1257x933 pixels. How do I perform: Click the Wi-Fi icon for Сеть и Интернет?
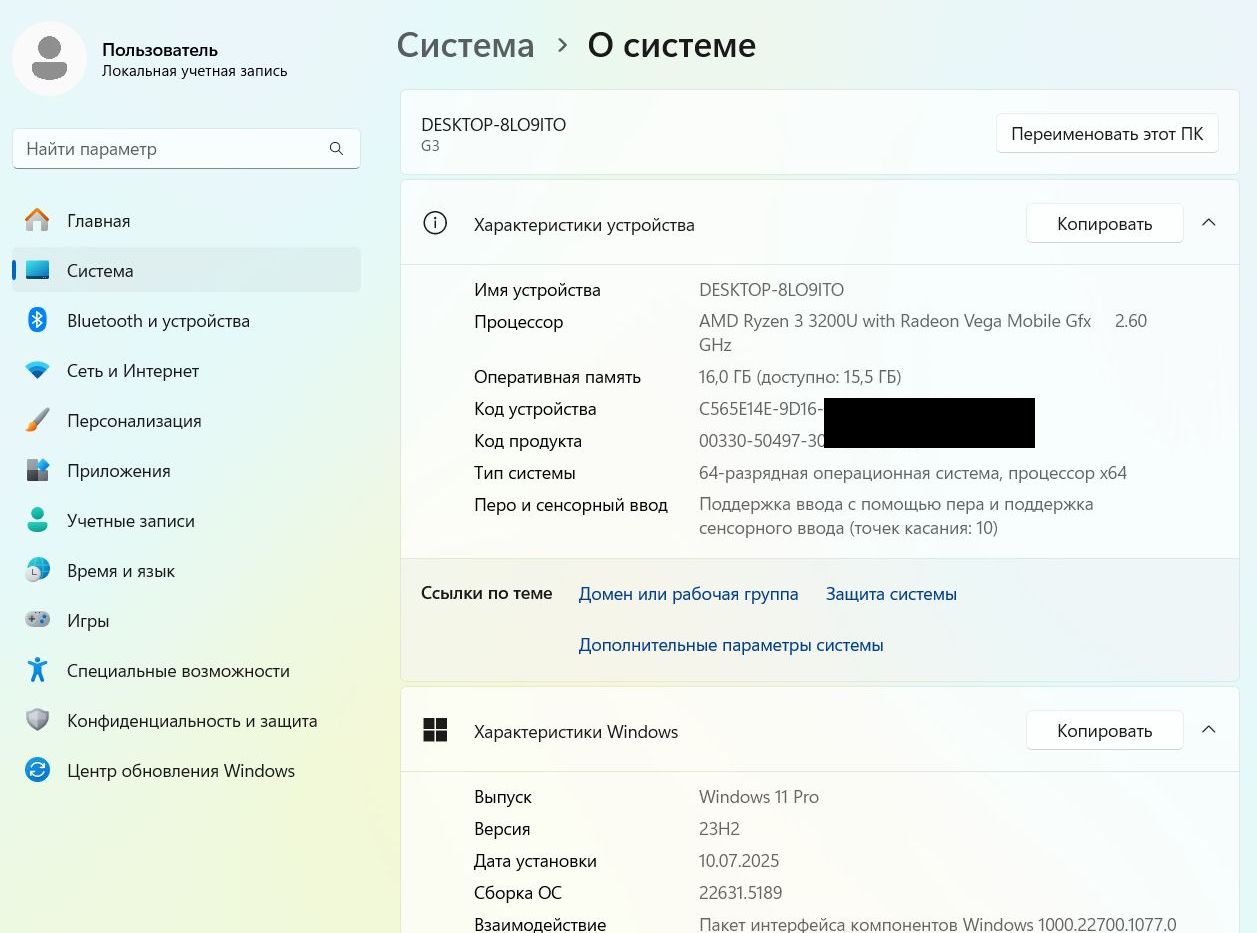tap(37, 370)
